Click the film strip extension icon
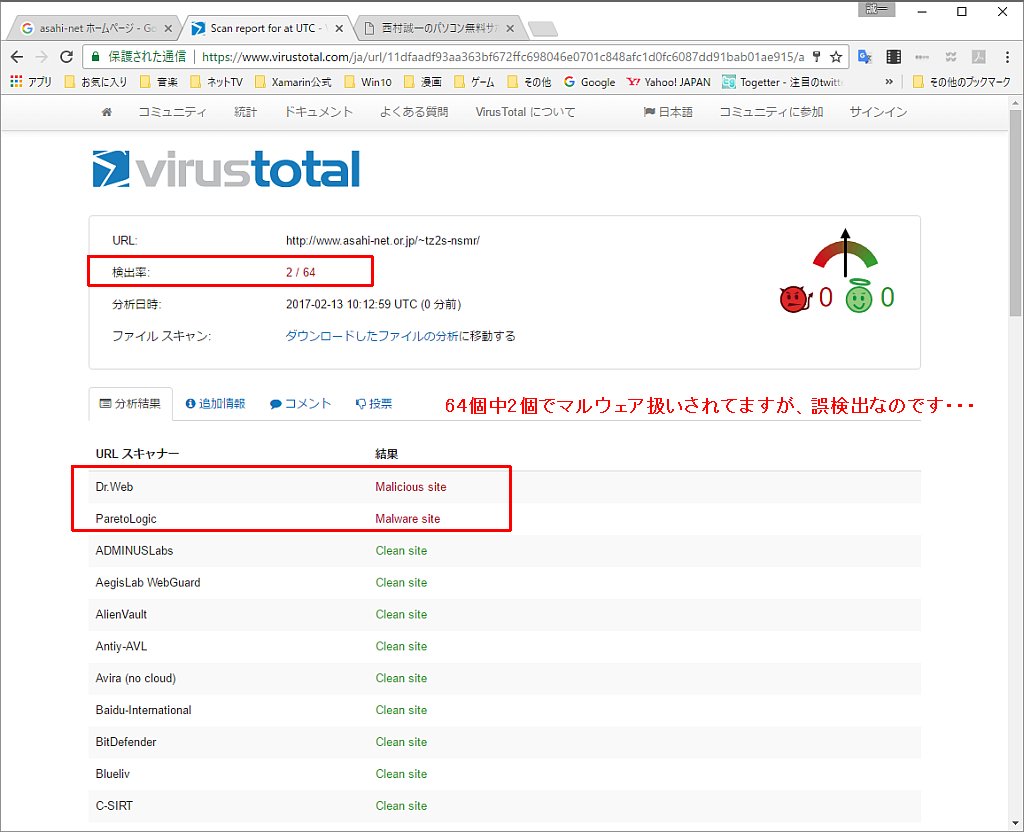This screenshot has width=1024, height=832. tap(893, 57)
